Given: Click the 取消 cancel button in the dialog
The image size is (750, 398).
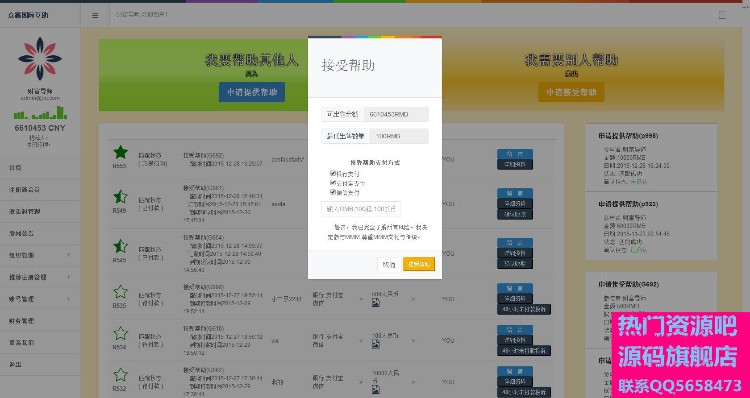Looking at the screenshot, I should coord(389,265).
